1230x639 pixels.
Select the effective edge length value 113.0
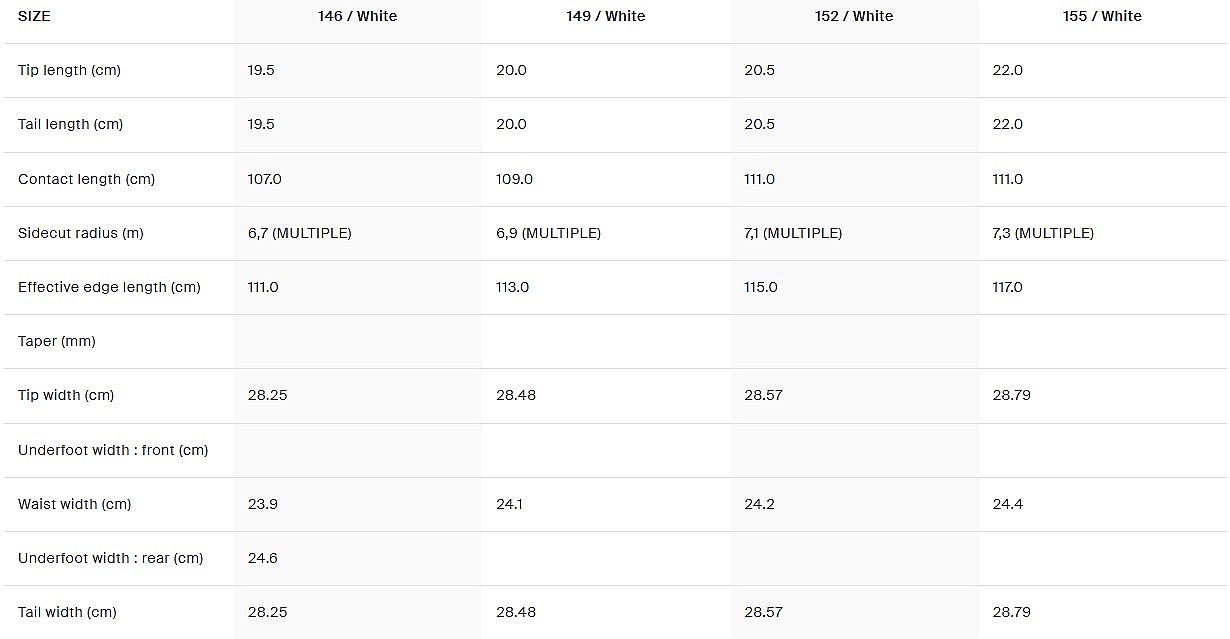(x=513, y=287)
